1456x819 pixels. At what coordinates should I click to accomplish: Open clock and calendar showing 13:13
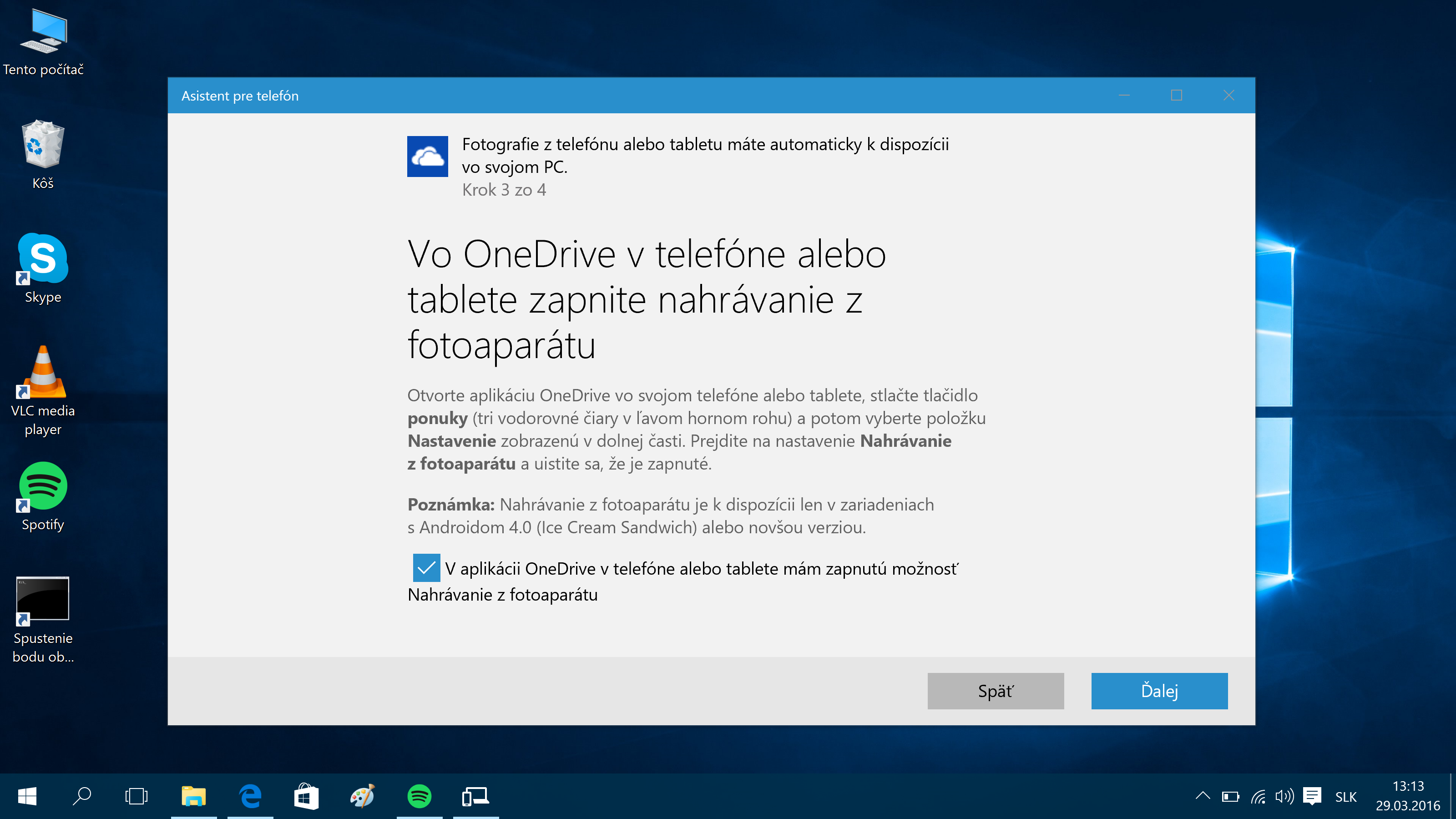1407,796
